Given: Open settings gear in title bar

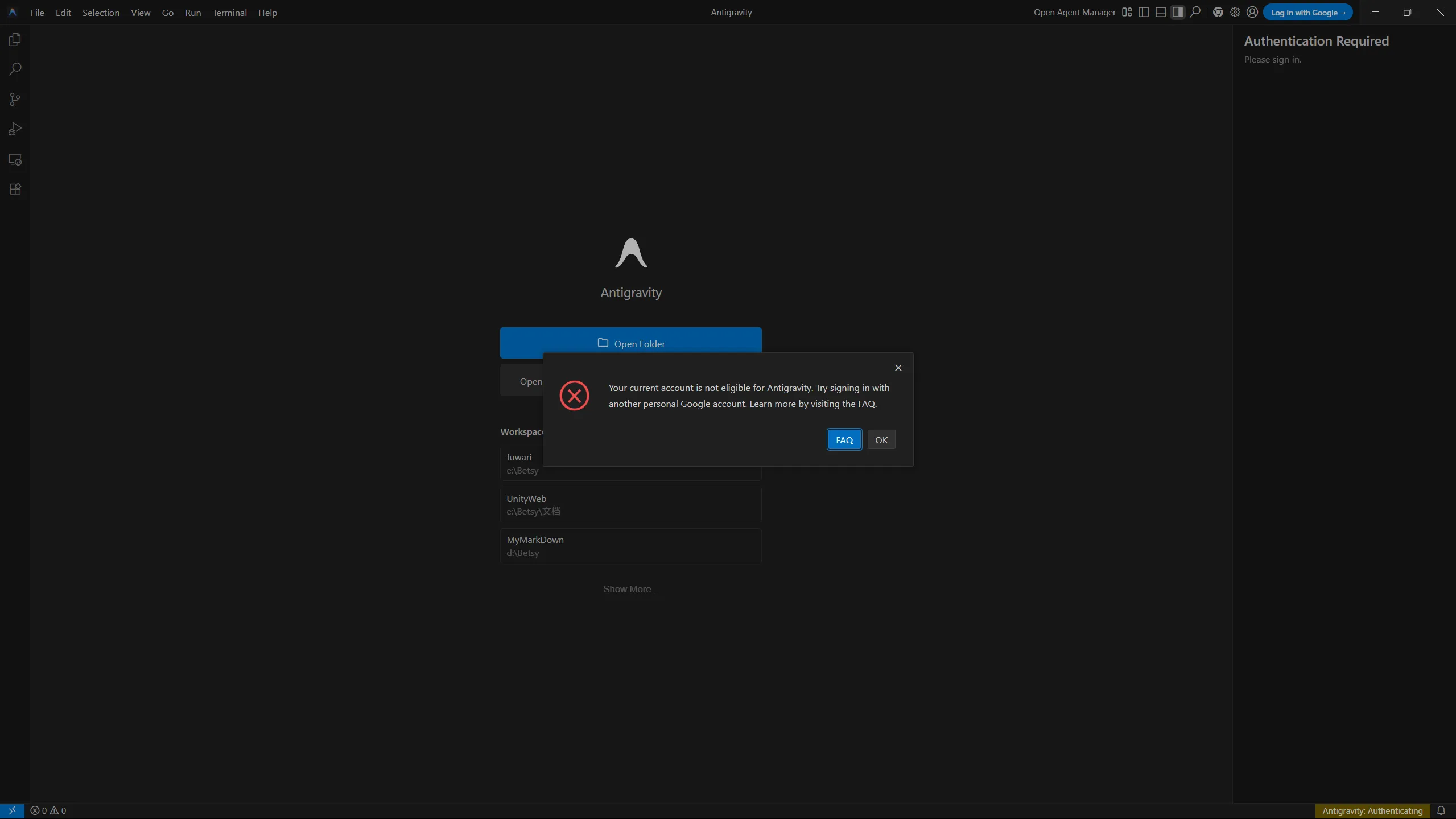Looking at the screenshot, I should [x=1235, y=12].
